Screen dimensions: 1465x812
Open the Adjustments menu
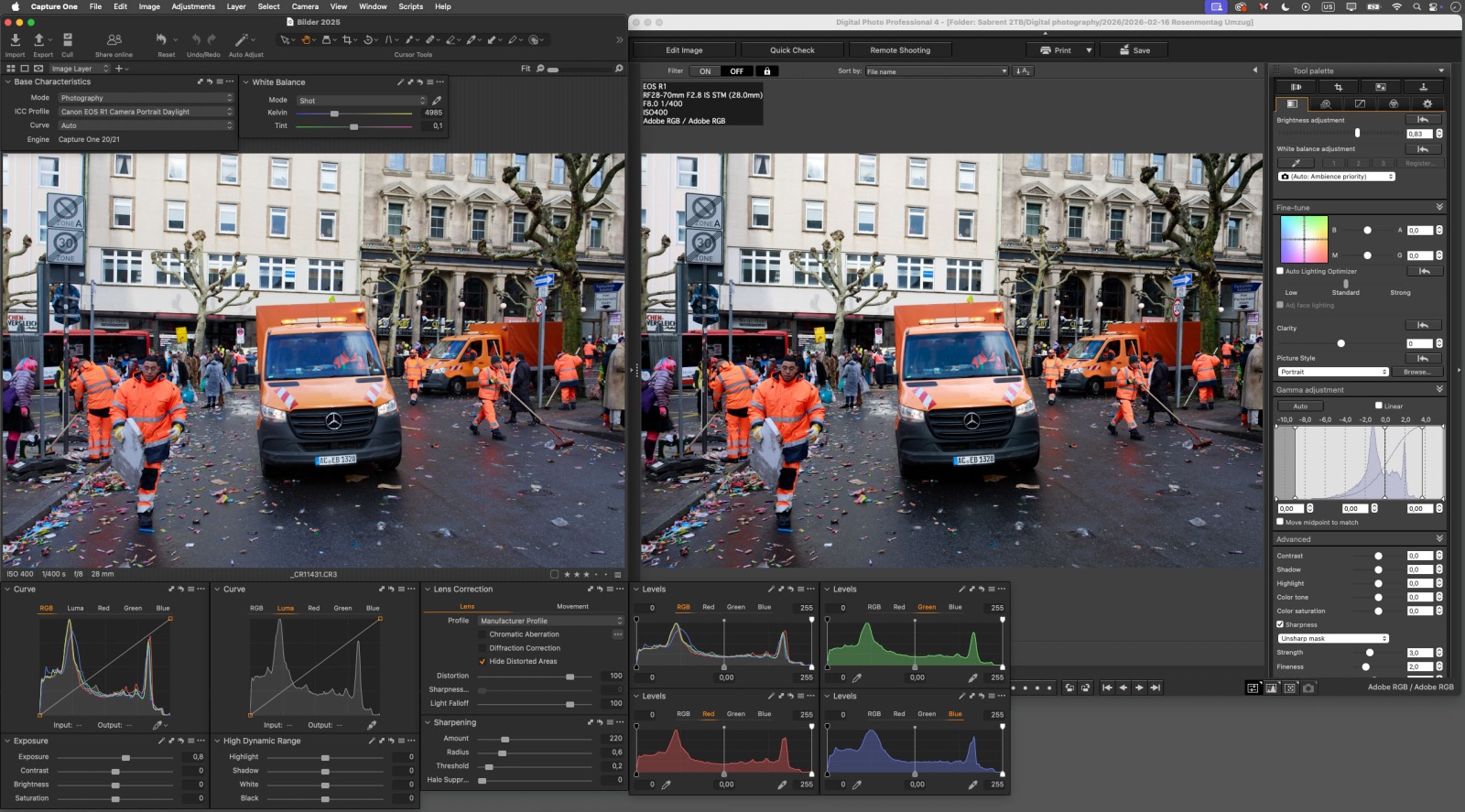(193, 6)
